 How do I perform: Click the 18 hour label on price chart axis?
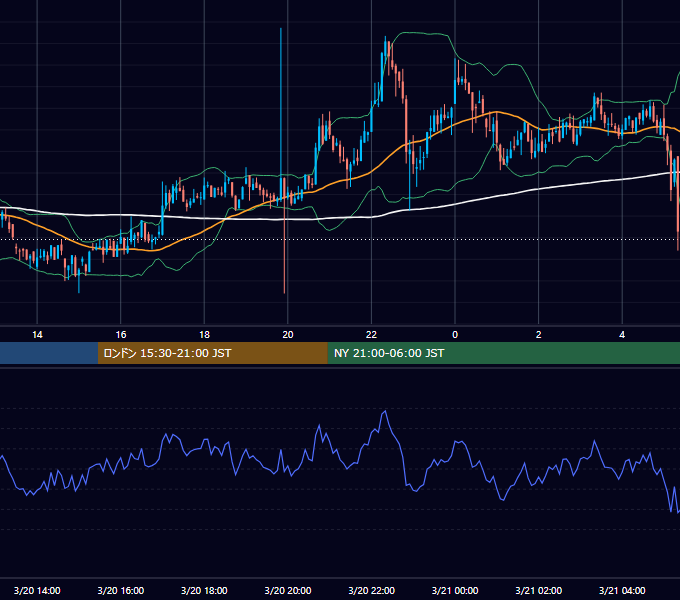(204, 335)
